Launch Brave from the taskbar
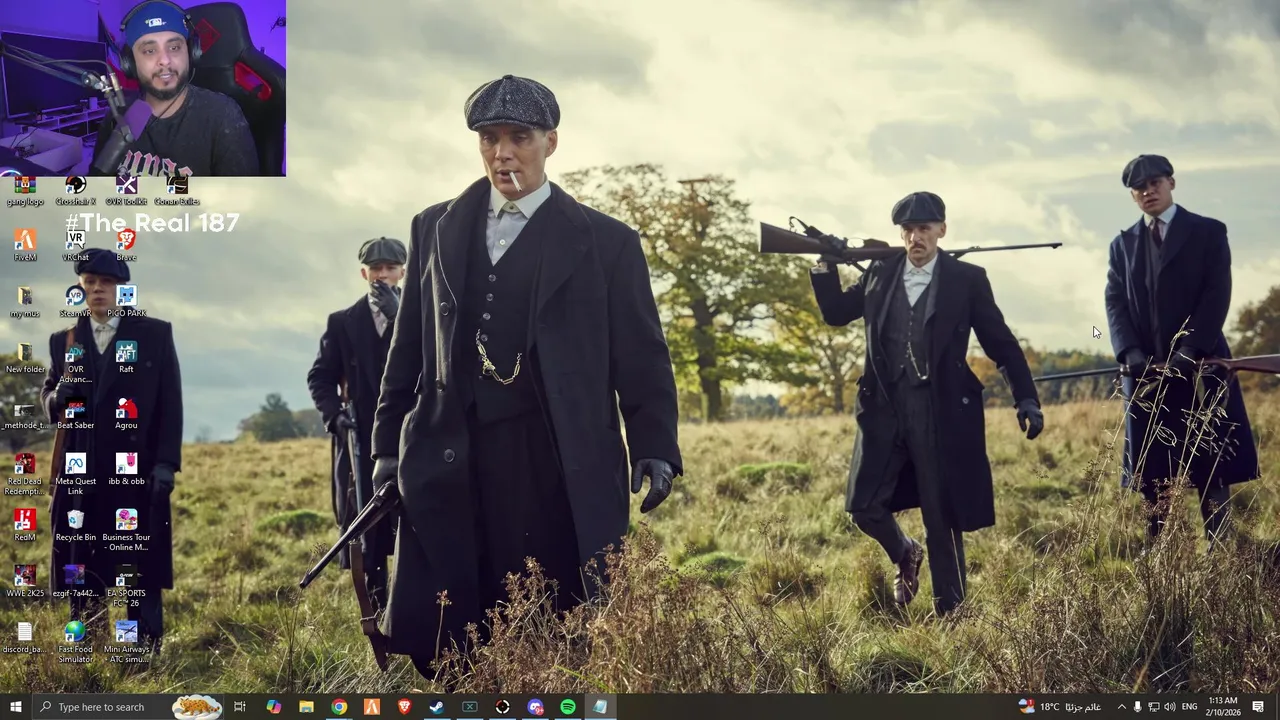 pos(404,707)
